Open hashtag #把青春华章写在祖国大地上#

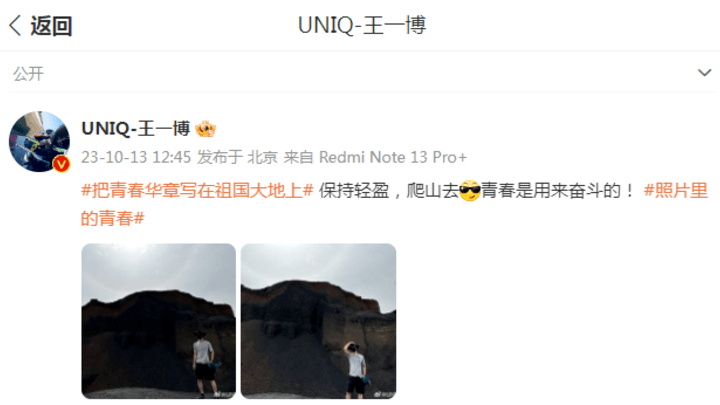pos(197,190)
